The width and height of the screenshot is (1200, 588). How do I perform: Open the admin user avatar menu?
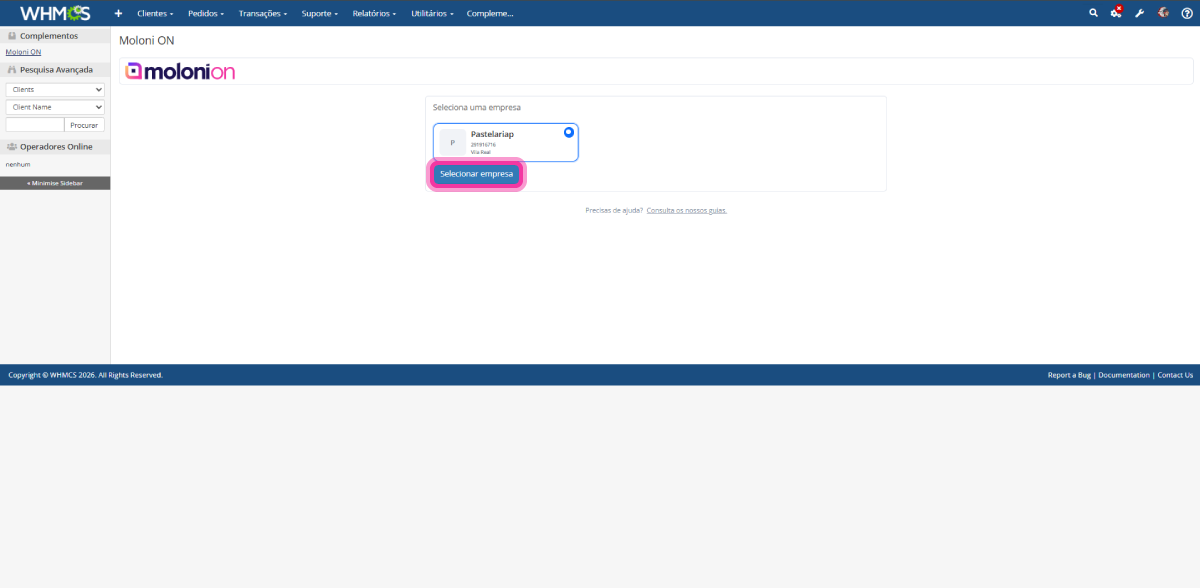point(1163,13)
